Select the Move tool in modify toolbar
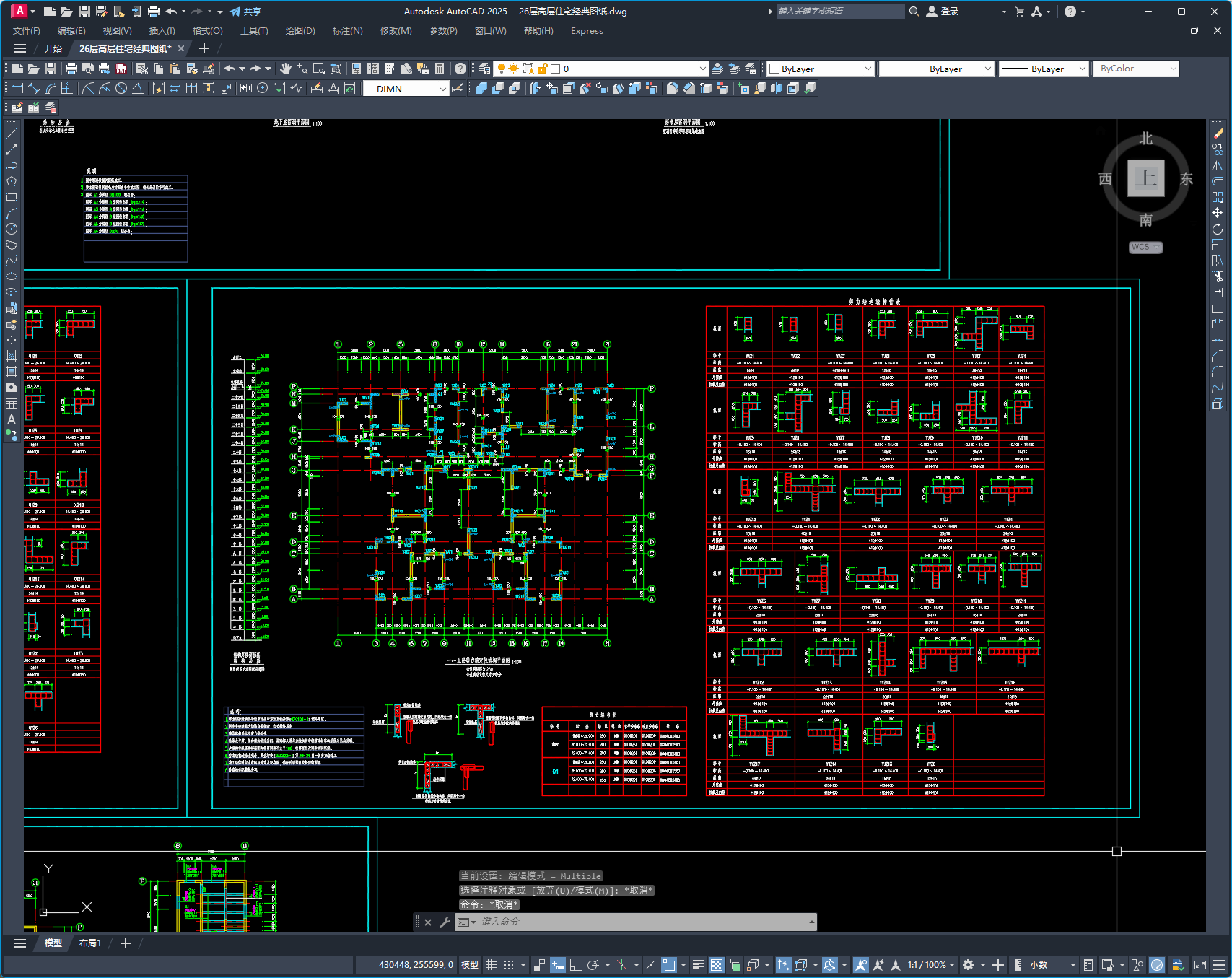Image resolution: width=1232 pixels, height=978 pixels. coord(1218,213)
